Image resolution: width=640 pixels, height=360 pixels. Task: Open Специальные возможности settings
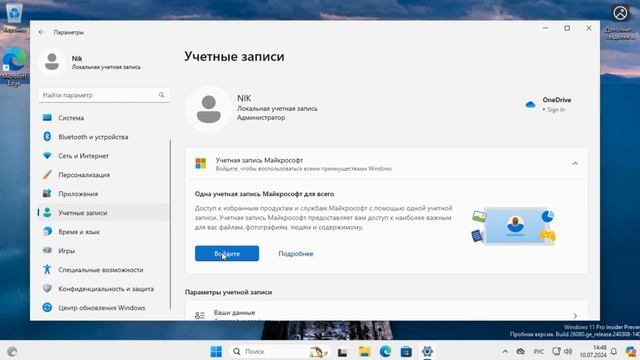tap(104, 269)
